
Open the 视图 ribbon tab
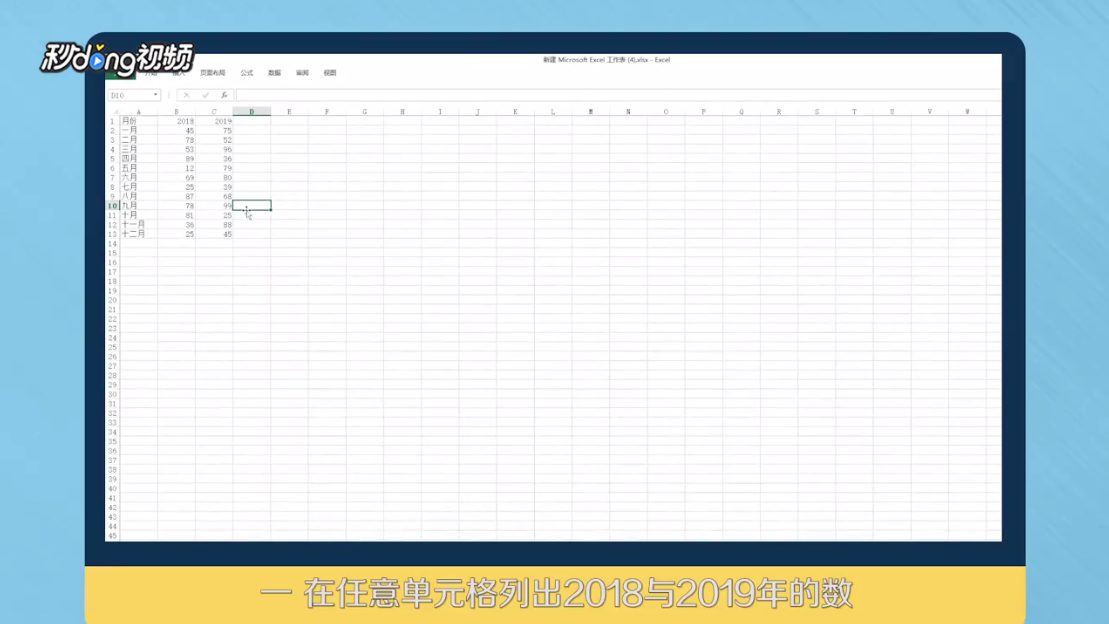(330, 73)
